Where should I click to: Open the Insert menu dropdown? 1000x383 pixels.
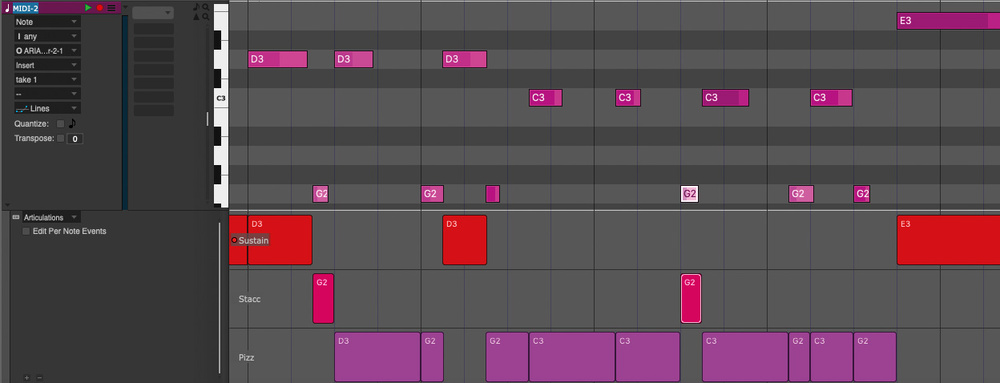(x=47, y=65)
